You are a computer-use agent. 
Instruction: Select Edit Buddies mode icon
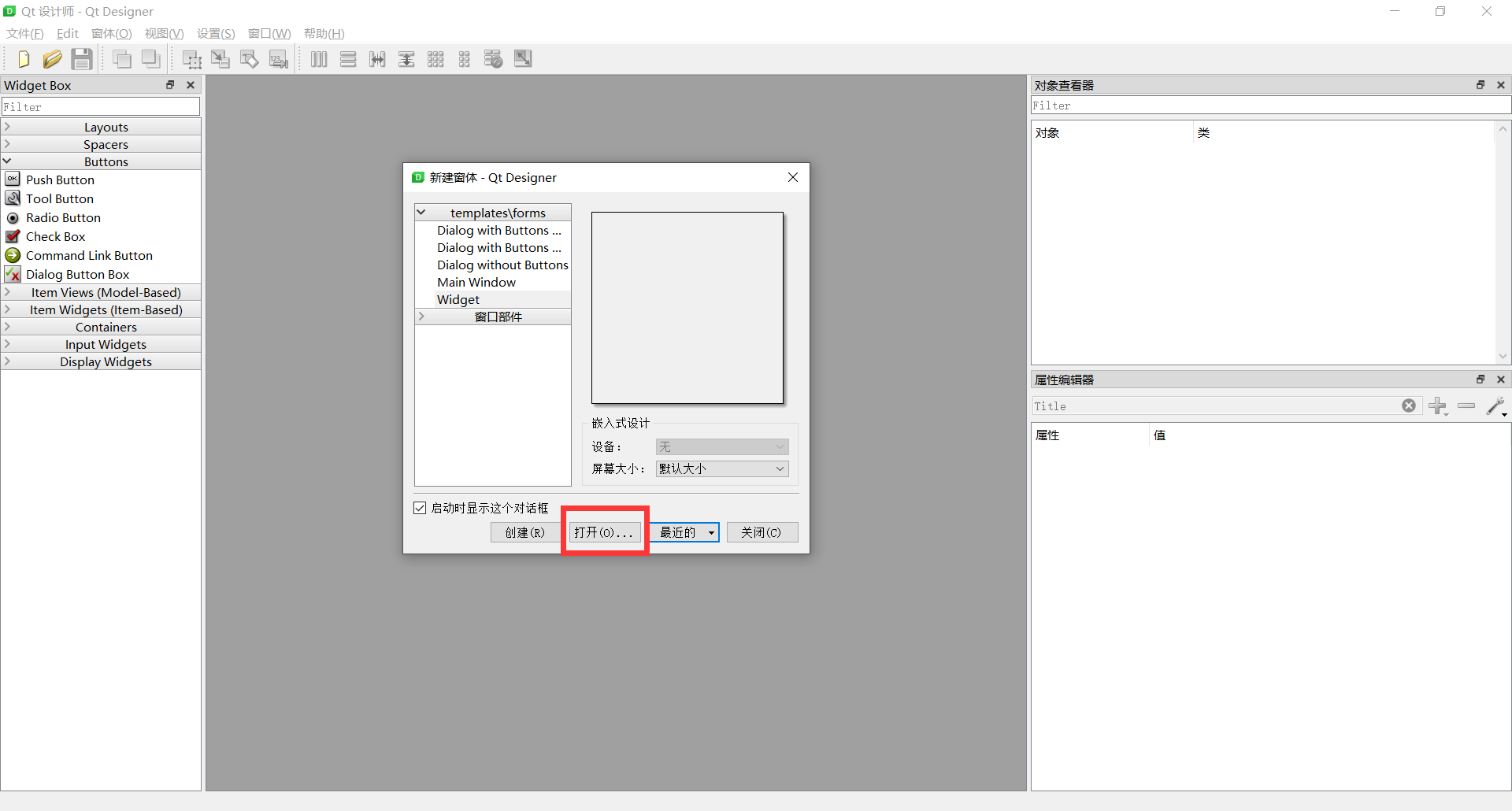point(250,59)
